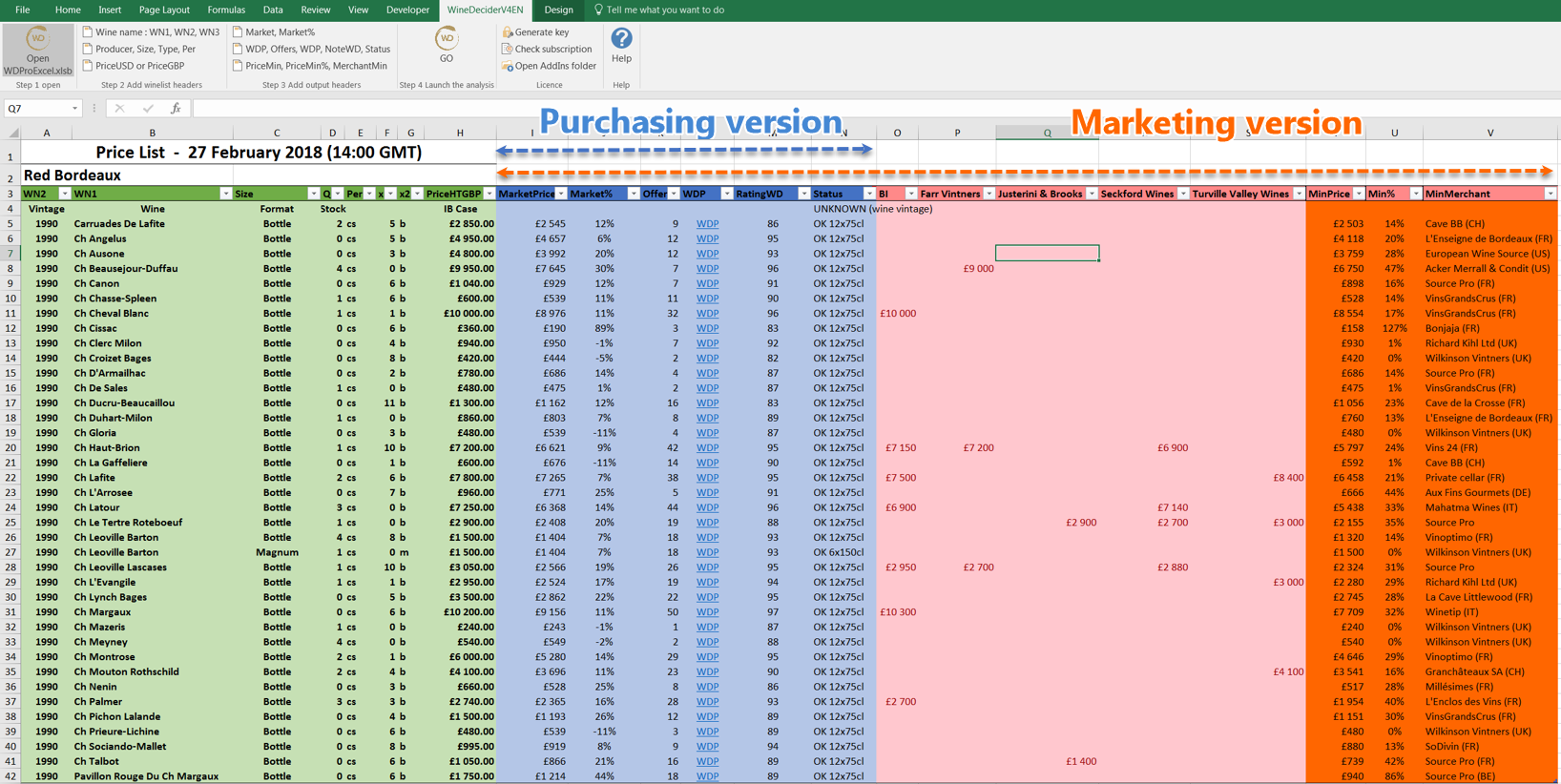Click the Ch Mouton Rothschild wine cell
This screenshot has width=1561, height=784.
click(x=153, y=671)
